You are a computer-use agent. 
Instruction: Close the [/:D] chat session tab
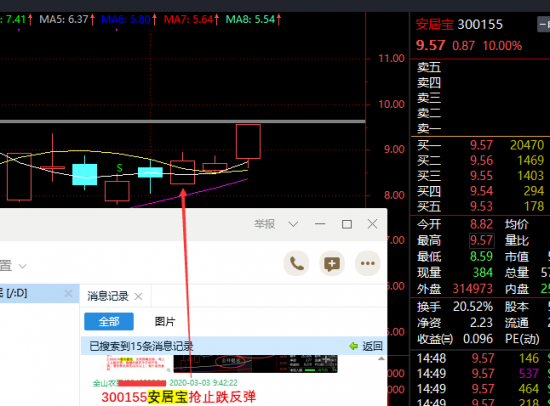(69, 293)
